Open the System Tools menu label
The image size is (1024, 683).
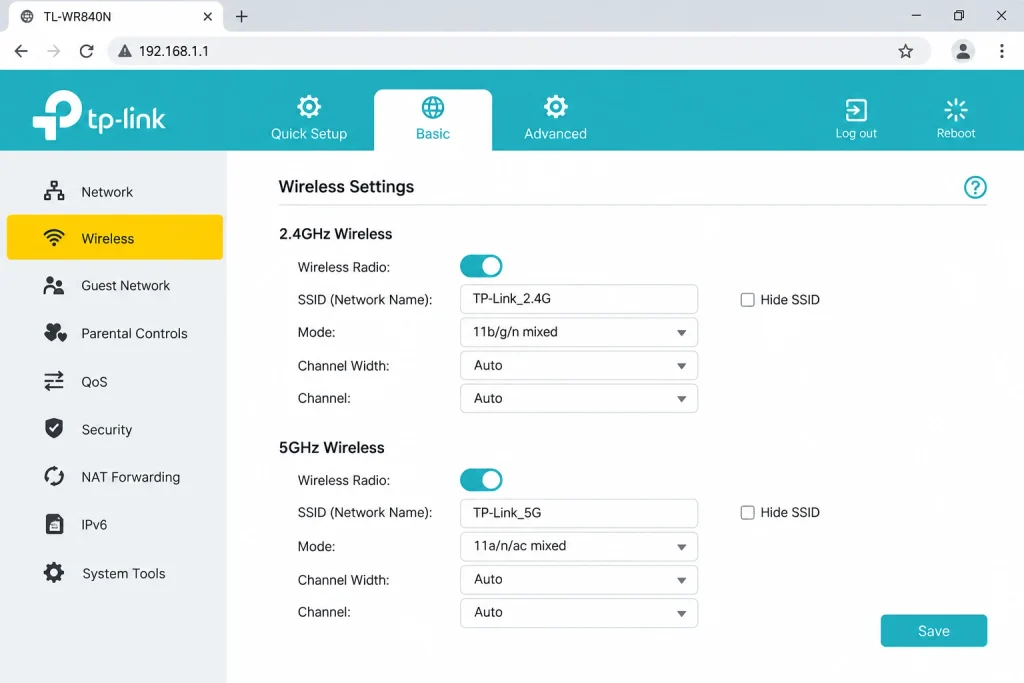click(123, 573)
